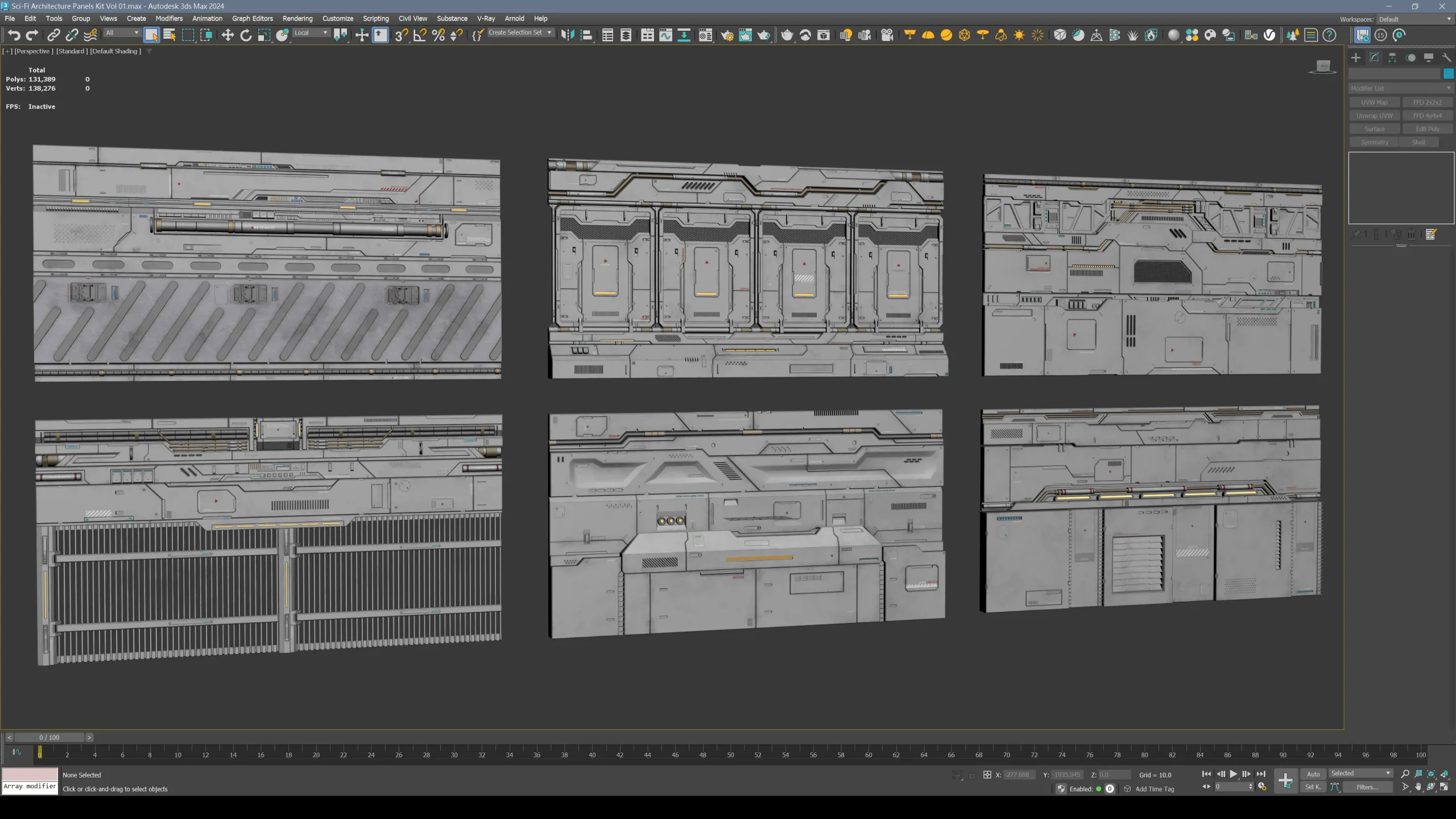Click the Create menu item
Viewport: 1456px width, 819px height.
(x=136, y=18)
